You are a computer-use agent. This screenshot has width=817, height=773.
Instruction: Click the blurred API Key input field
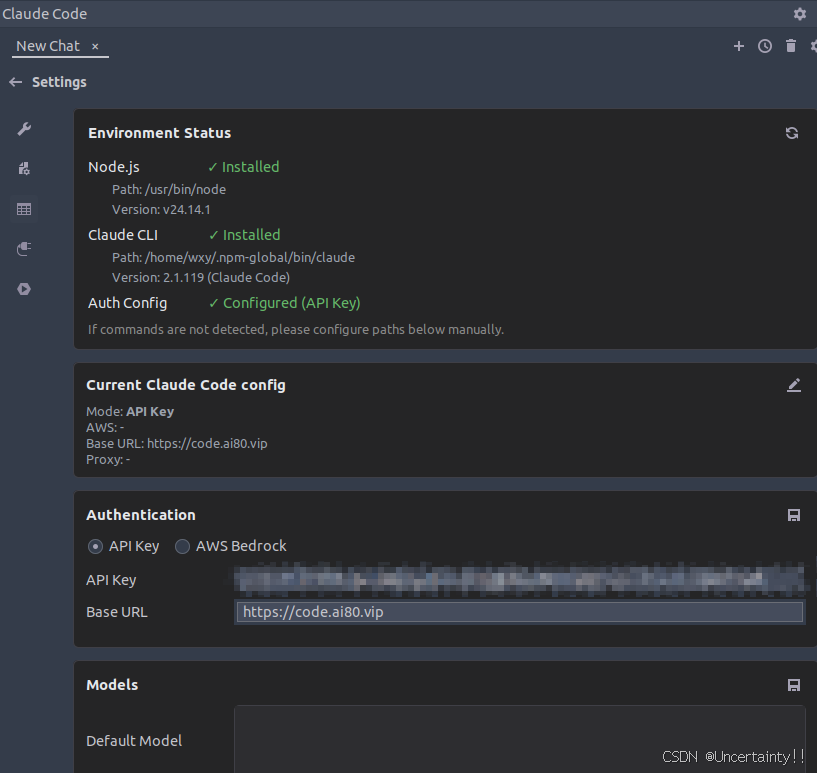pyautogui.click(x=519, y=580)
